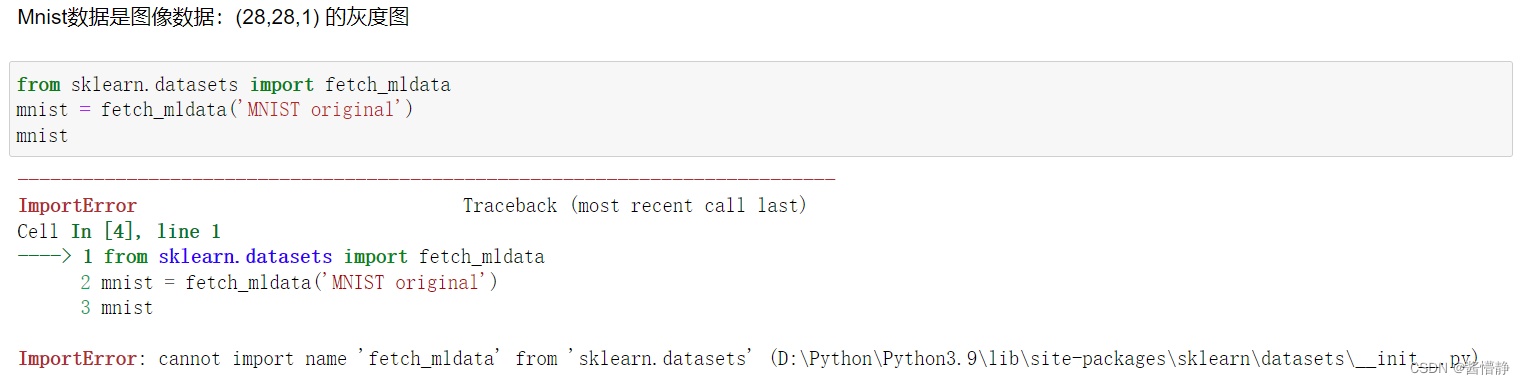This screenshot has height=384, width=1525.
Task: Click 'cannot import name' error message text
Action: pos(252,358)
